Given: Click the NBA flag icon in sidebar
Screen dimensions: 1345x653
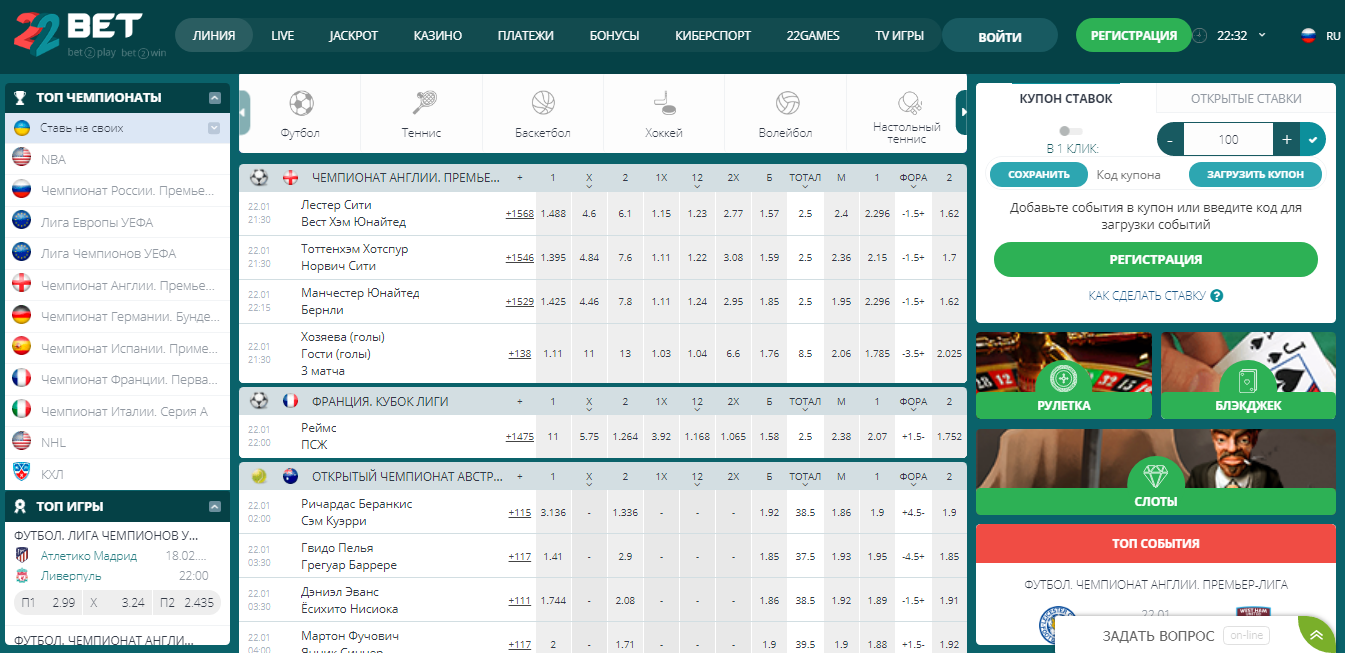Looking at the screenshot, I should click(x=22, y=158).
